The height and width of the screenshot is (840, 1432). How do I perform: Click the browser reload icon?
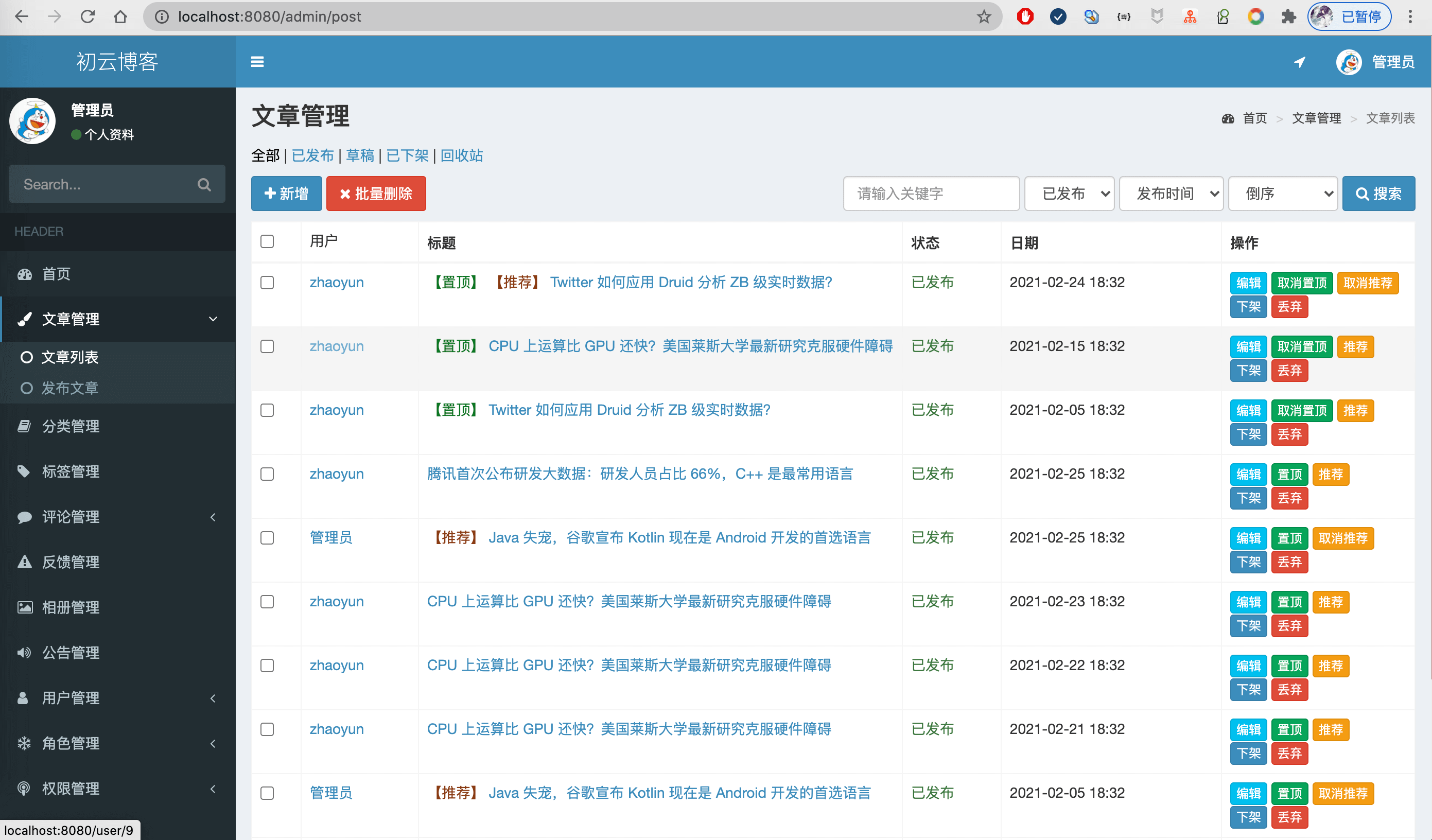[88, 16]
